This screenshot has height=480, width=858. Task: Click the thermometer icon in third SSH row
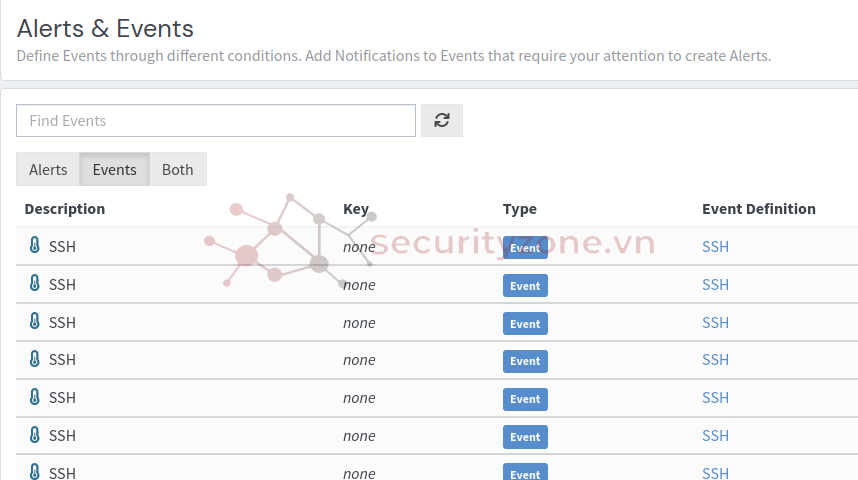click(x=34, y=321)
